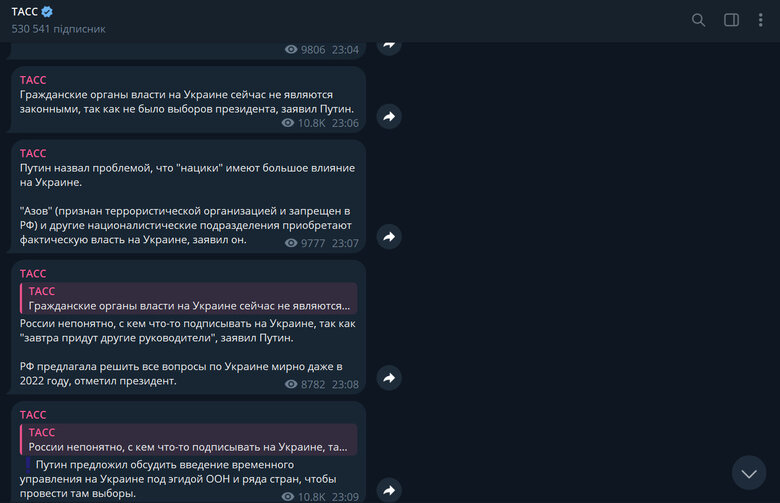Click text "РФ предлагала решить все вопросы"

coord(113,367)
